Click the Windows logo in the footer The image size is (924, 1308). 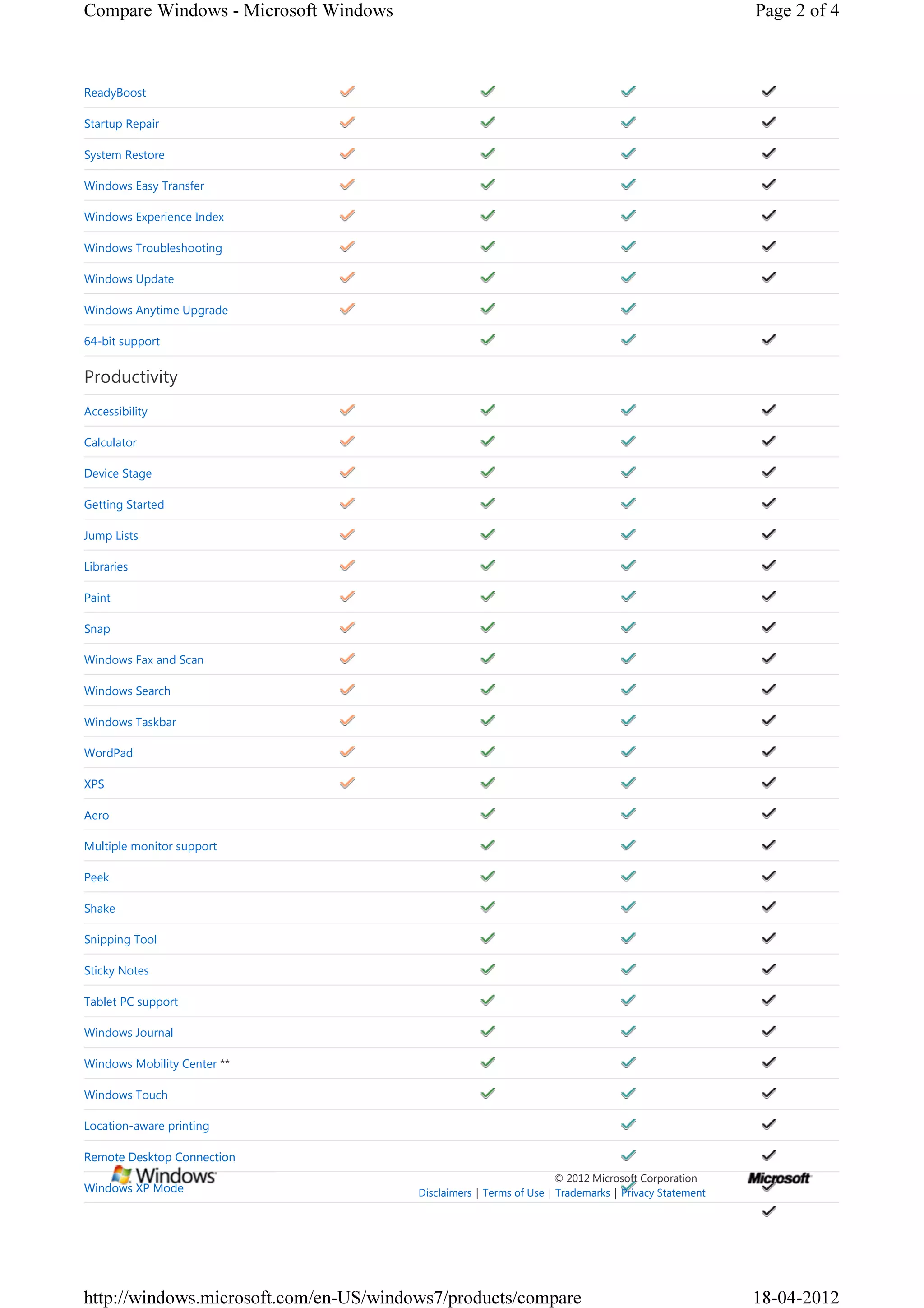[x=164, y=1175]
